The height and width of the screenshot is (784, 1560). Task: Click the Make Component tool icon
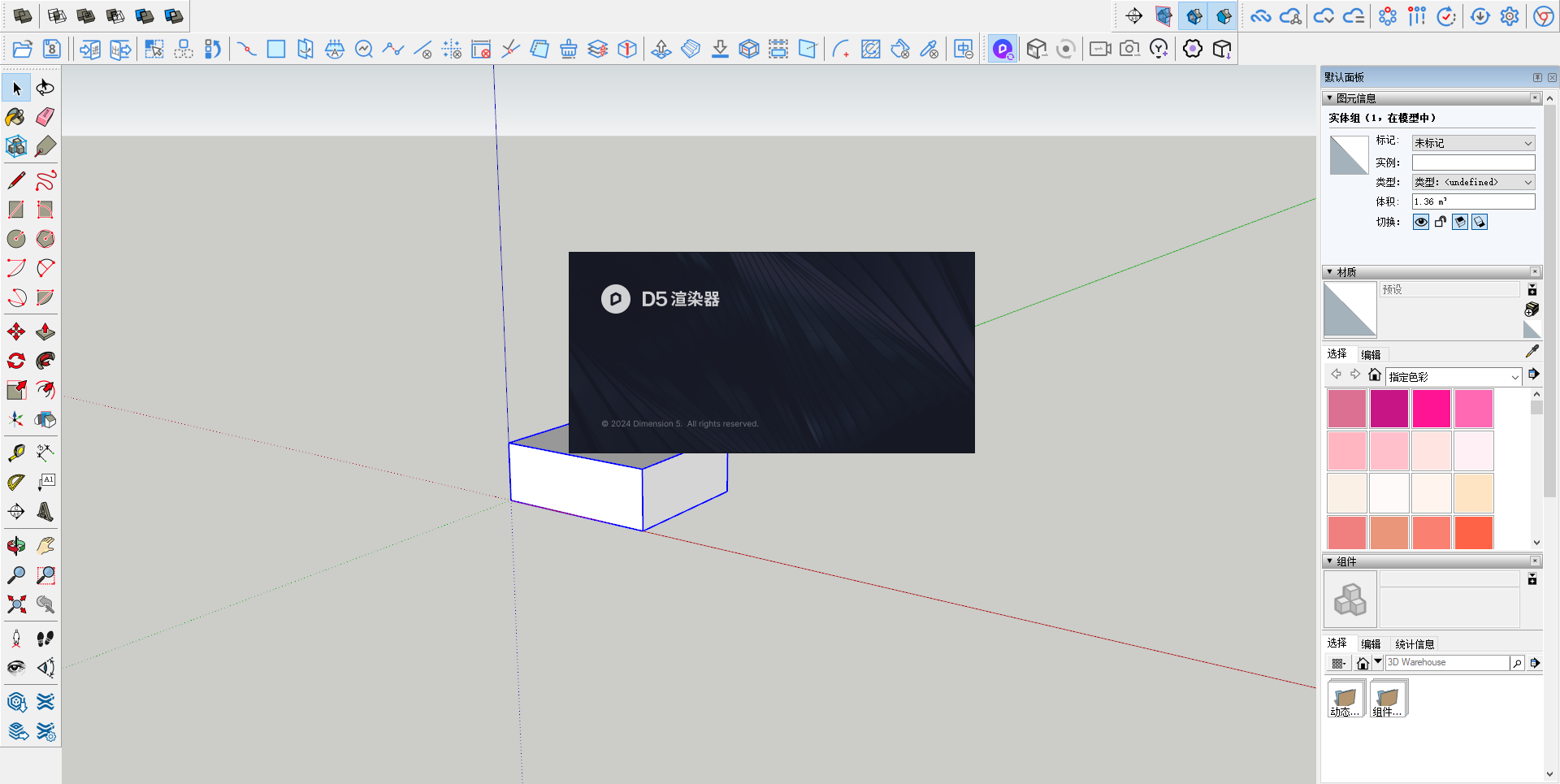16,146
